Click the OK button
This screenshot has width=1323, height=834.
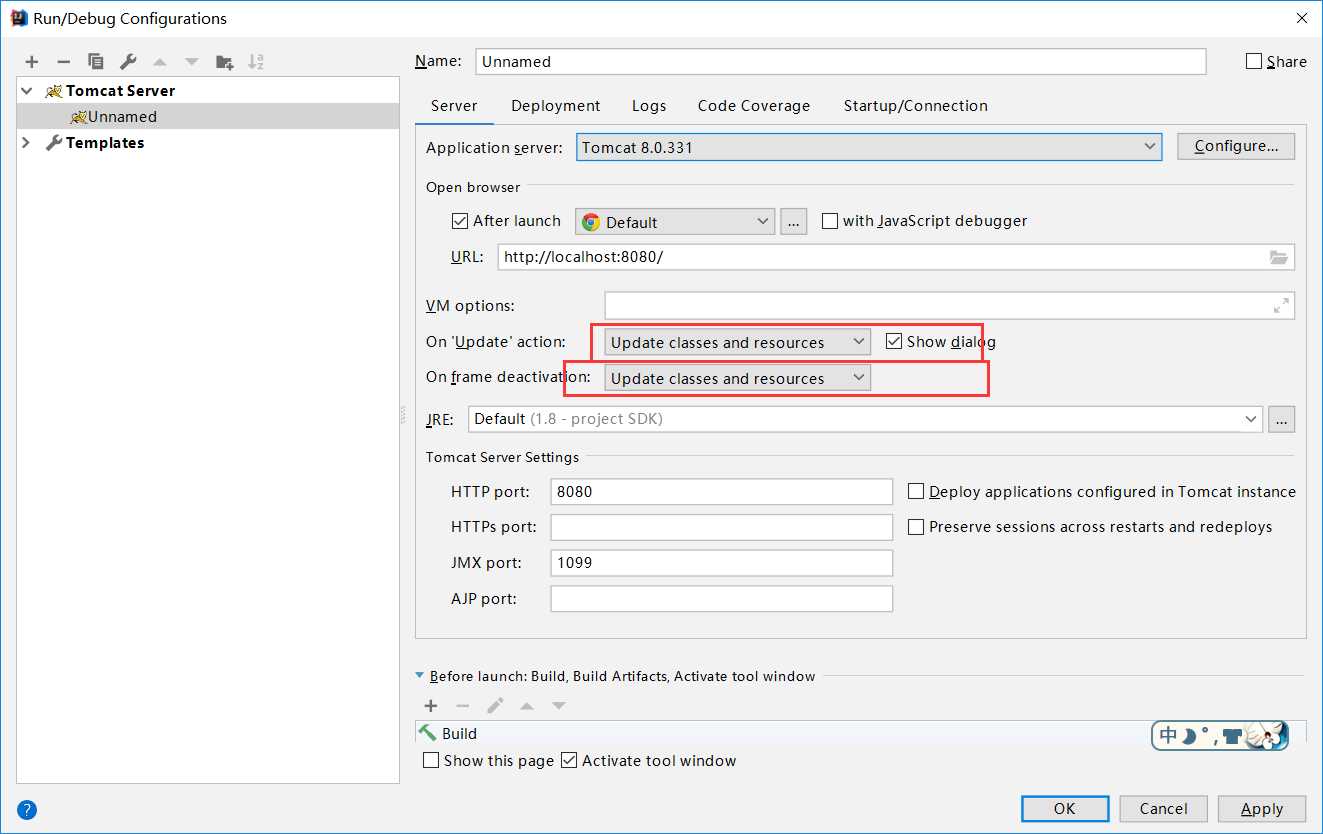[1065, 809]
